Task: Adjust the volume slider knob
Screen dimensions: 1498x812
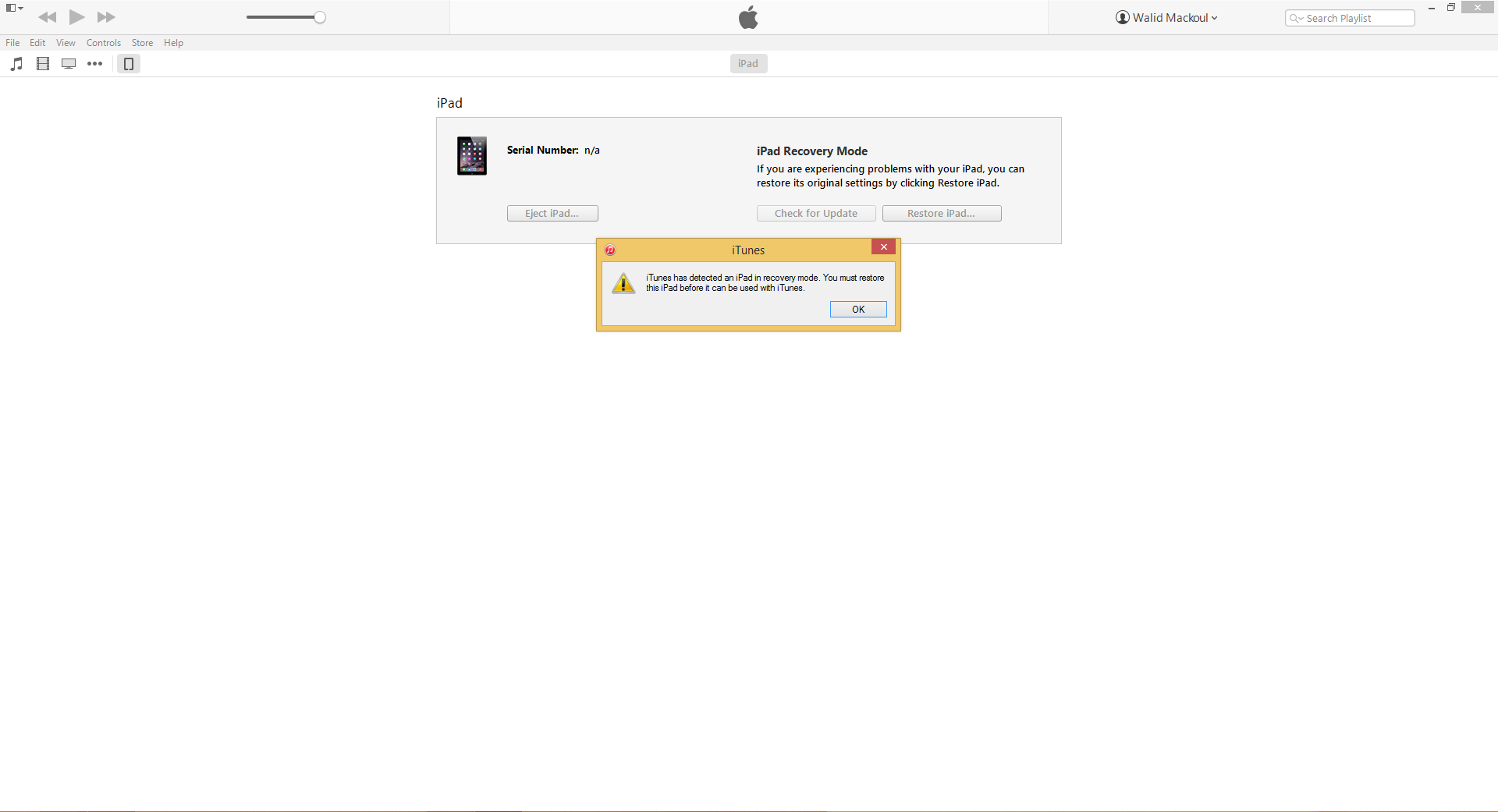Action: click(x=320, y=17)
